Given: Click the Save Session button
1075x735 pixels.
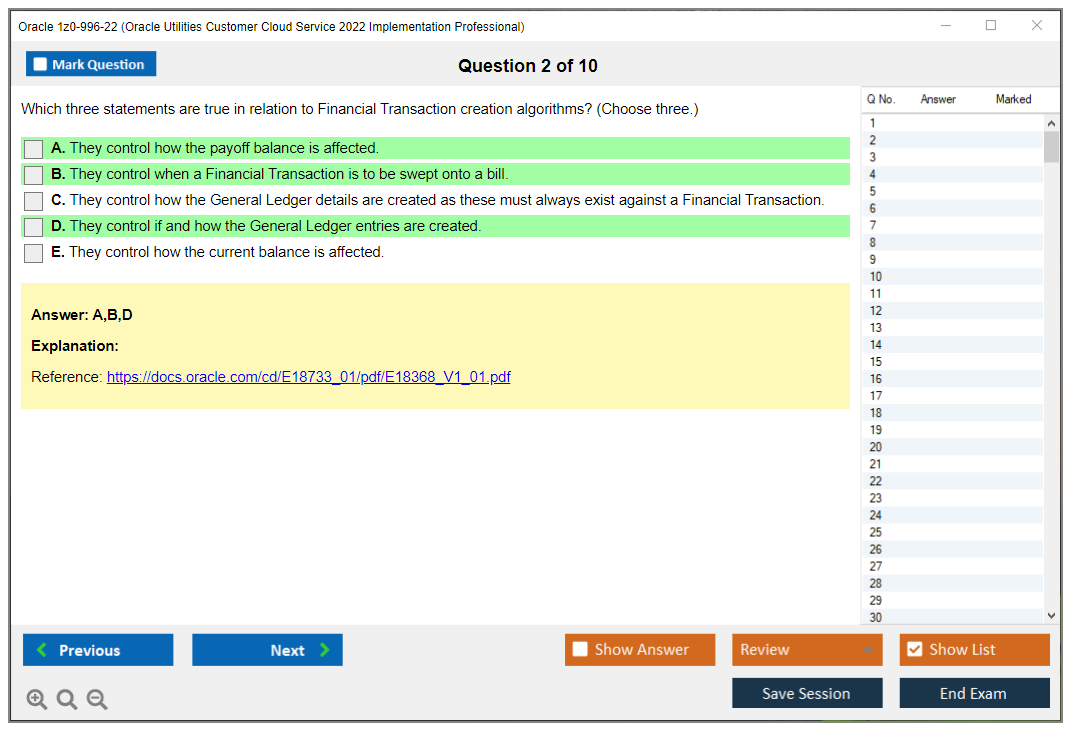Looking at the screenshot, I should (807, 692).
